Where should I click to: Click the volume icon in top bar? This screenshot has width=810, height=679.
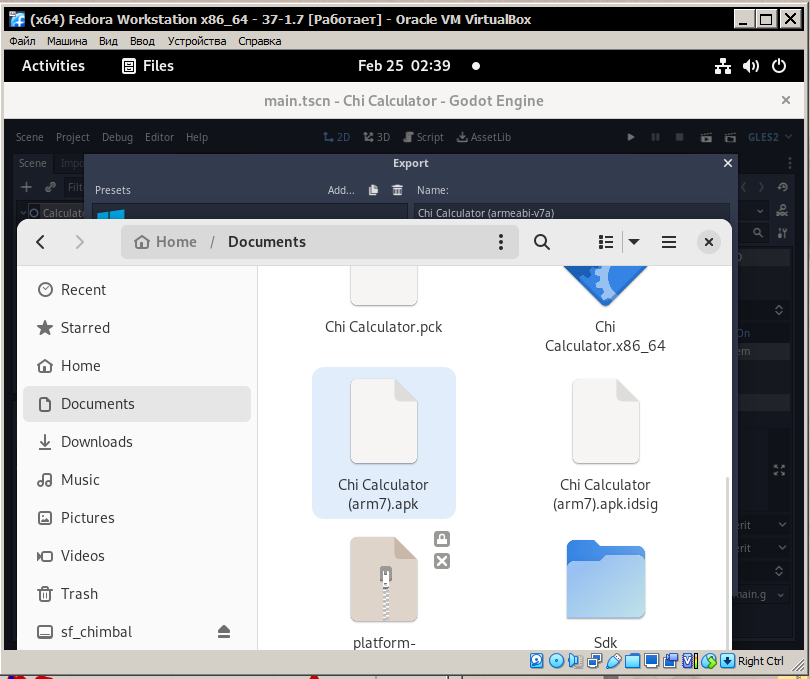click(751, 66)
